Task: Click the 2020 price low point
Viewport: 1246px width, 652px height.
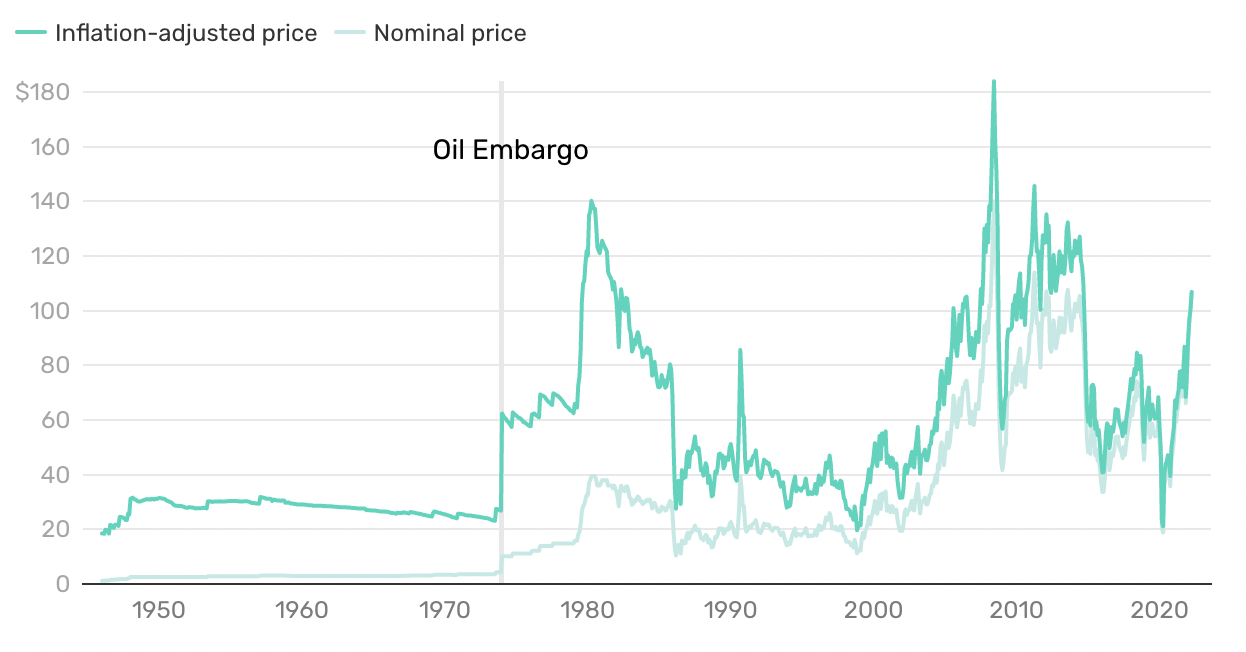Action: pos(1163,525)
